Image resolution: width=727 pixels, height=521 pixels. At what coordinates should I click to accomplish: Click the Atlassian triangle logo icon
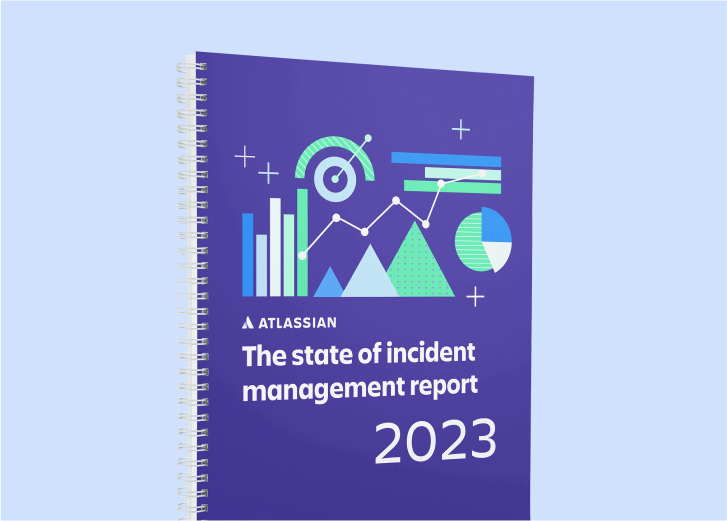point(249,322)
